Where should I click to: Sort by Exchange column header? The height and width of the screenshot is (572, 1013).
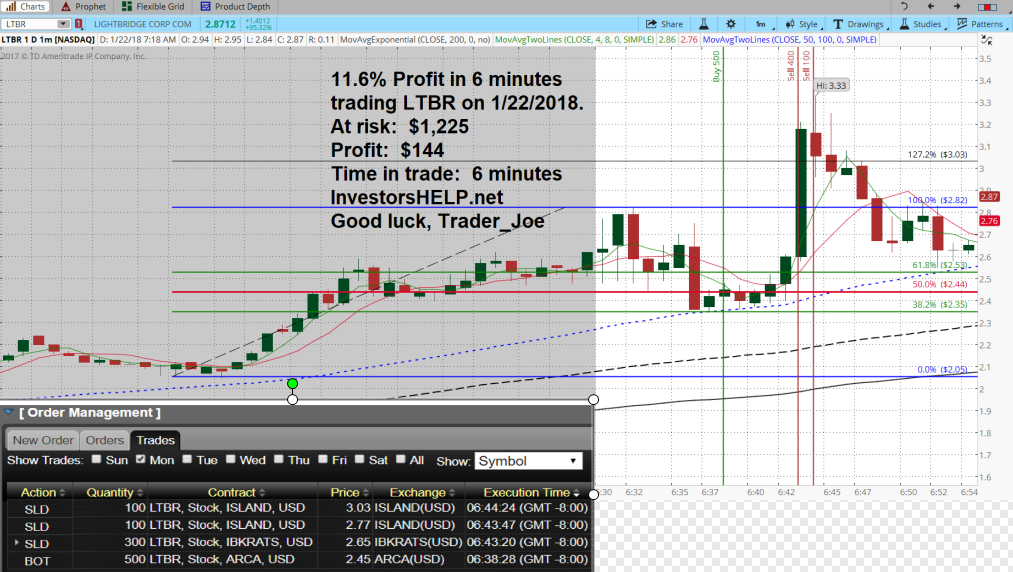point(418,493)
